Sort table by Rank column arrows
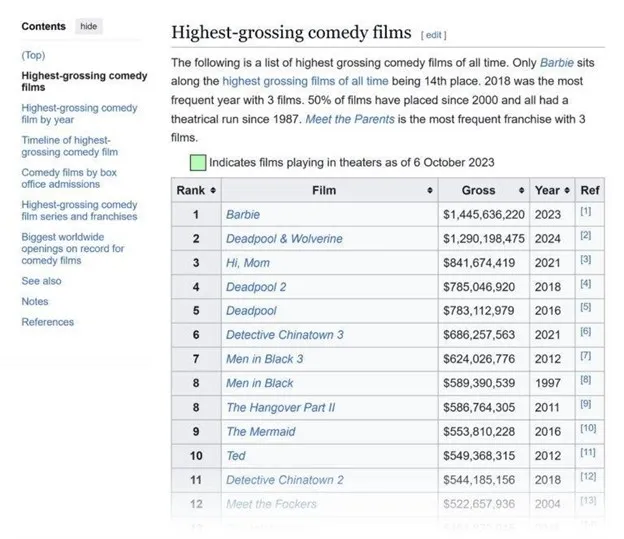 click(213, 190)
